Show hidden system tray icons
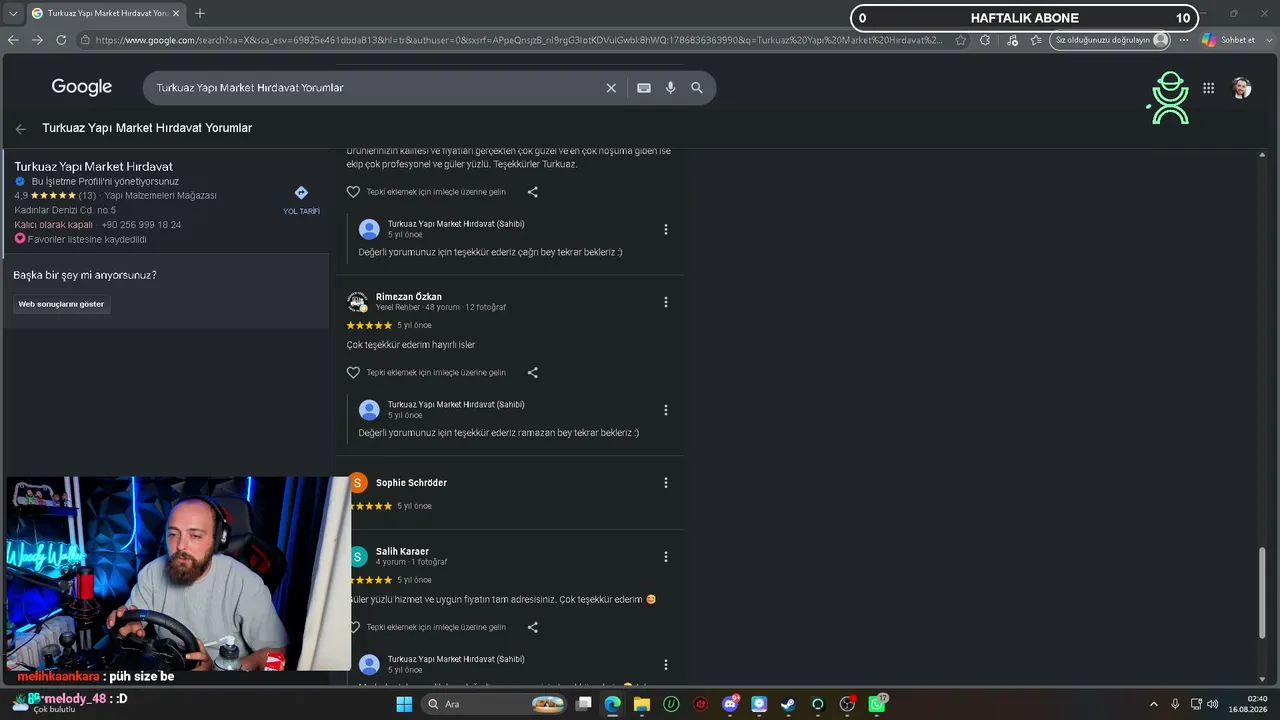Image resolution: width=1280 pixels, height=720 pixels. click(1153, 704)
